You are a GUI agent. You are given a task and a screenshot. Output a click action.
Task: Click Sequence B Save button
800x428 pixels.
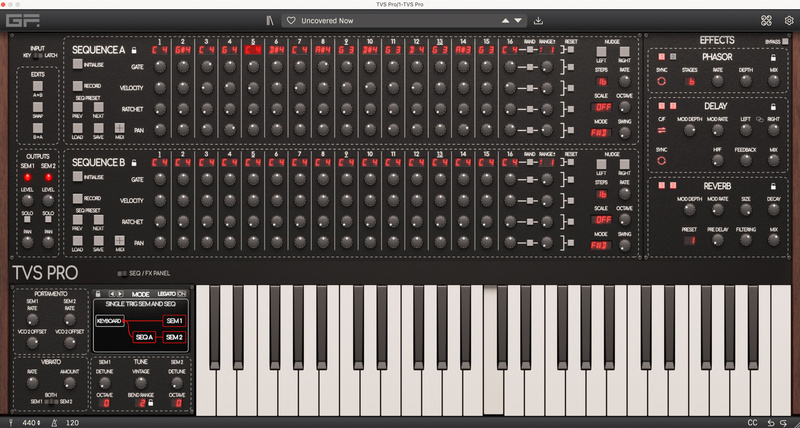point(98,240)
